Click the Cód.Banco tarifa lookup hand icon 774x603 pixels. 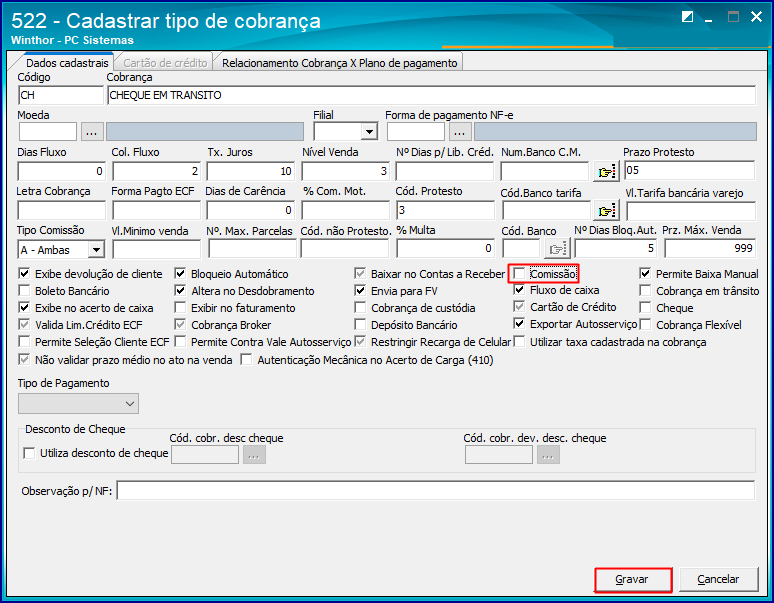[x=606, y=211]
